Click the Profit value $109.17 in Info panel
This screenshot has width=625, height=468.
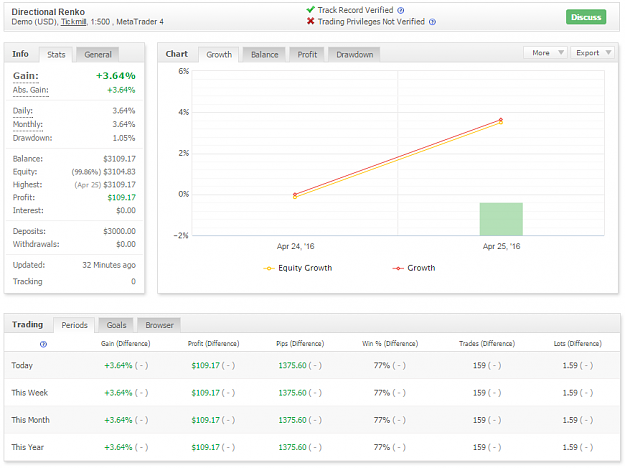click(x=122, y=198)
